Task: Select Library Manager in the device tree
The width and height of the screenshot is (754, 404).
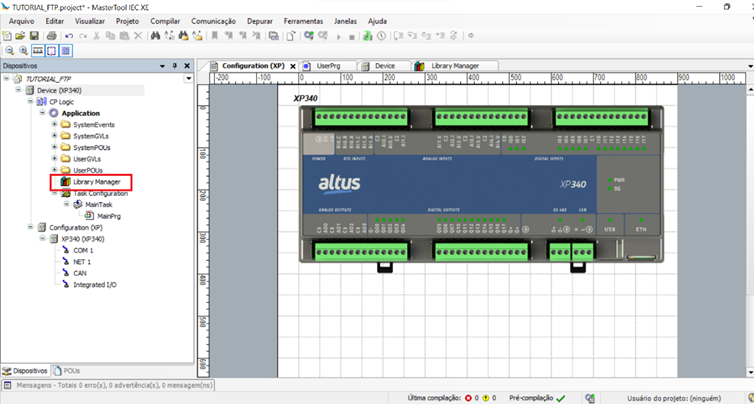Action: pos(96,182)
